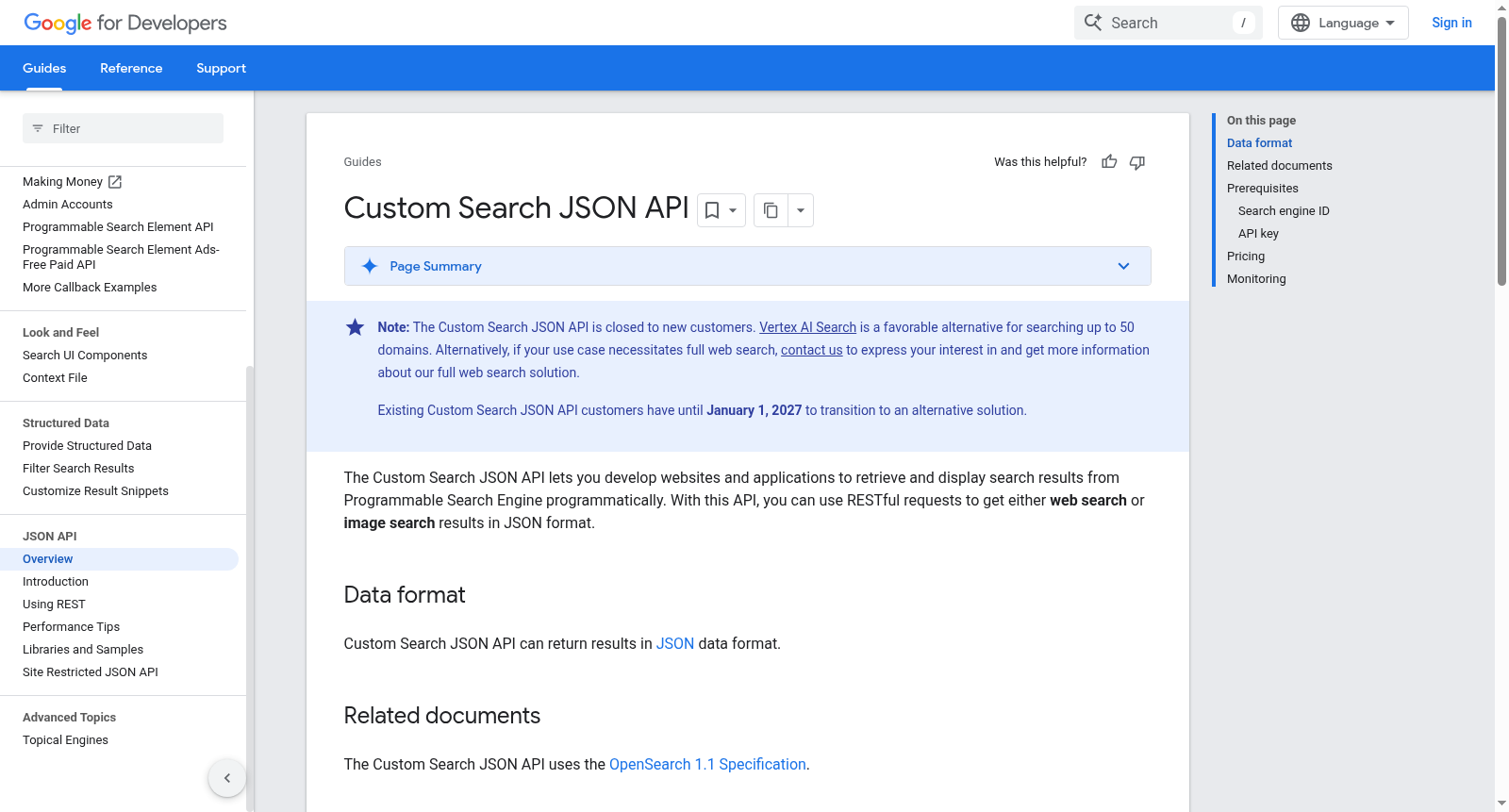
Task: Click the search magnifier icon
Action: (x=1093, y=23)
